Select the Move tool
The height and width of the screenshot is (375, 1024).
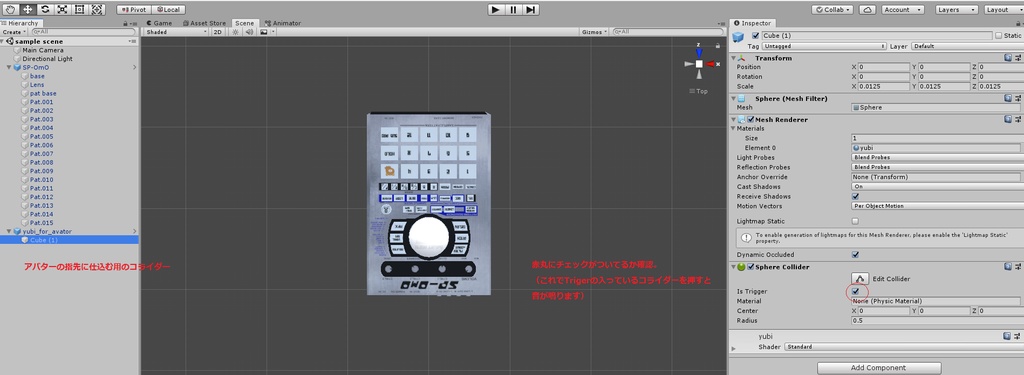pyautogui.click(x=28, y=9)
